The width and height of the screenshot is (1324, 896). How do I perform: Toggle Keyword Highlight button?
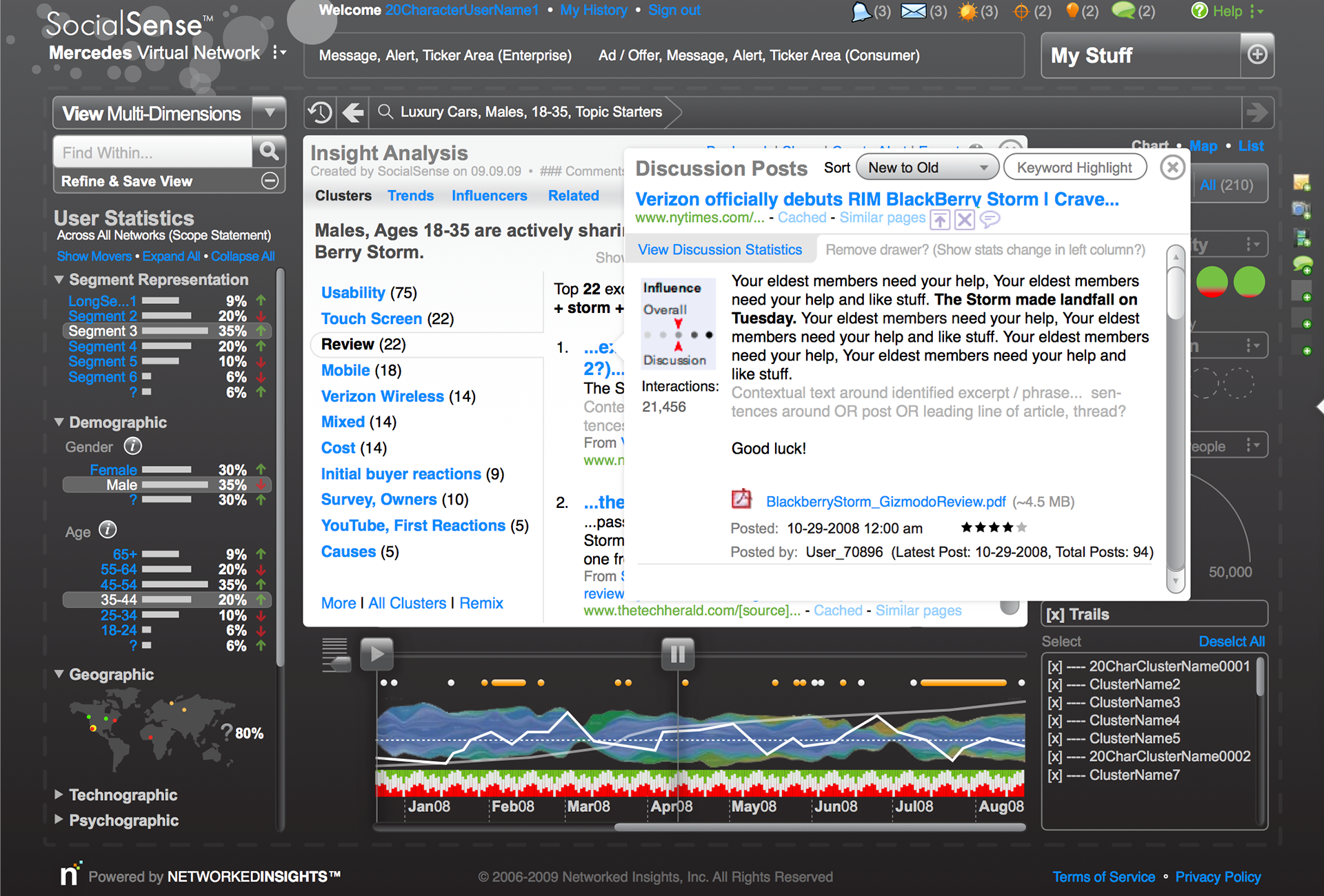pos(1074,167)
